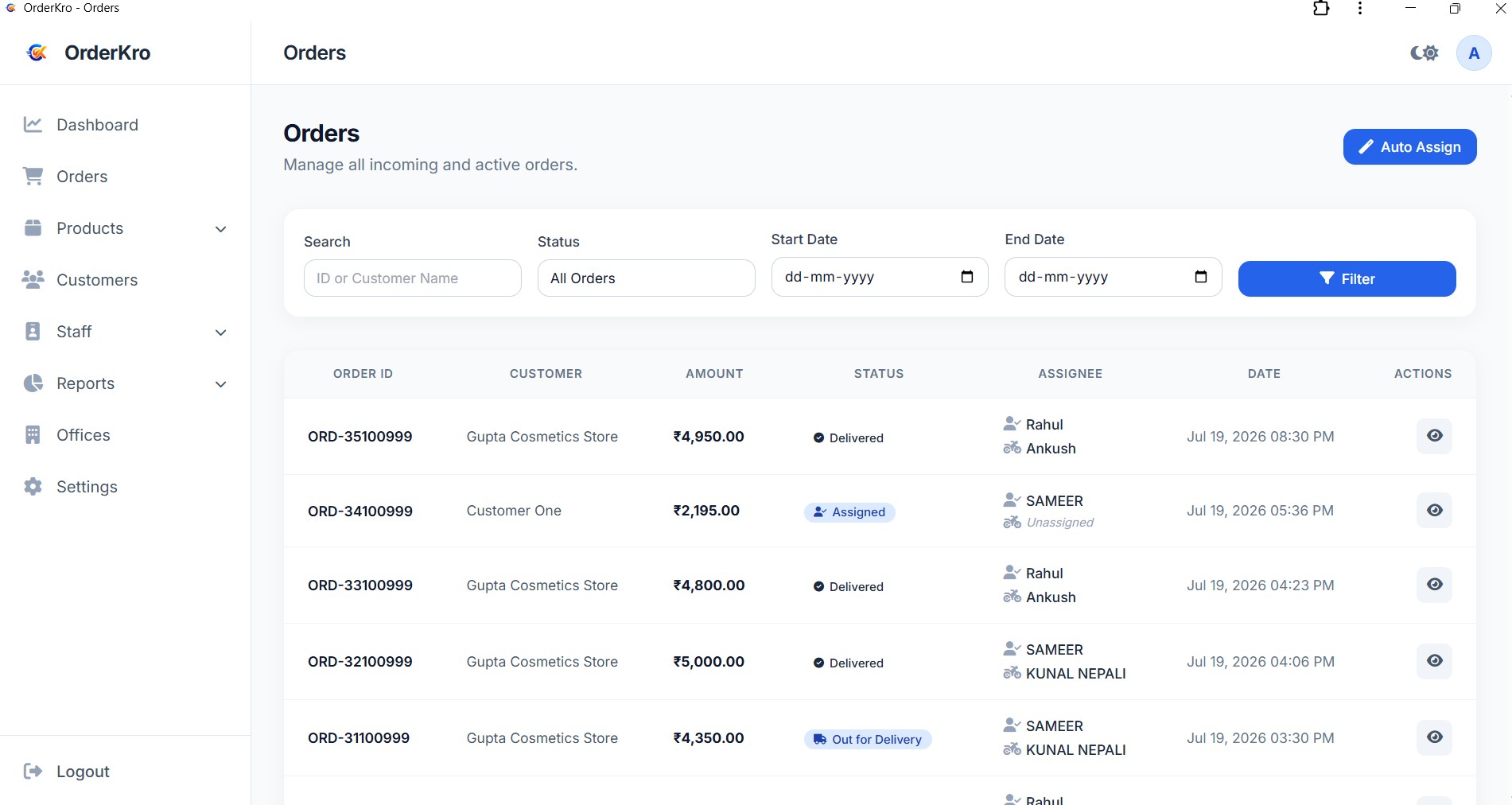This screenshot has height=805, width=1512.
Task: Click the Unassigned delivery assignee text
Action: 1060,523
